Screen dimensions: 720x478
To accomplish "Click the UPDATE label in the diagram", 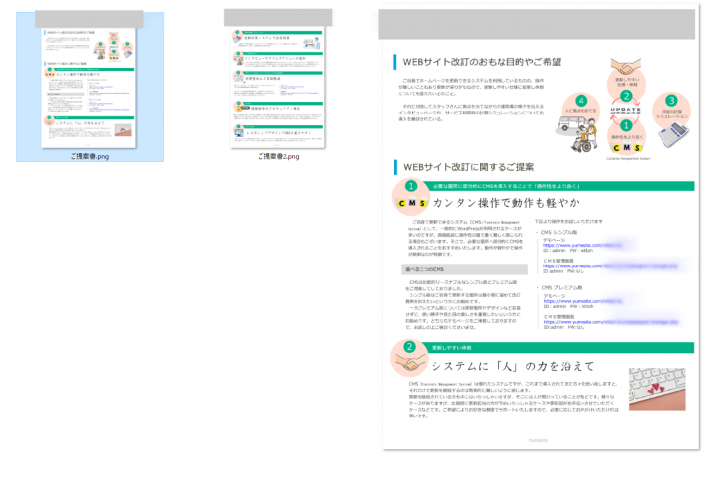I will coord(625,111).
